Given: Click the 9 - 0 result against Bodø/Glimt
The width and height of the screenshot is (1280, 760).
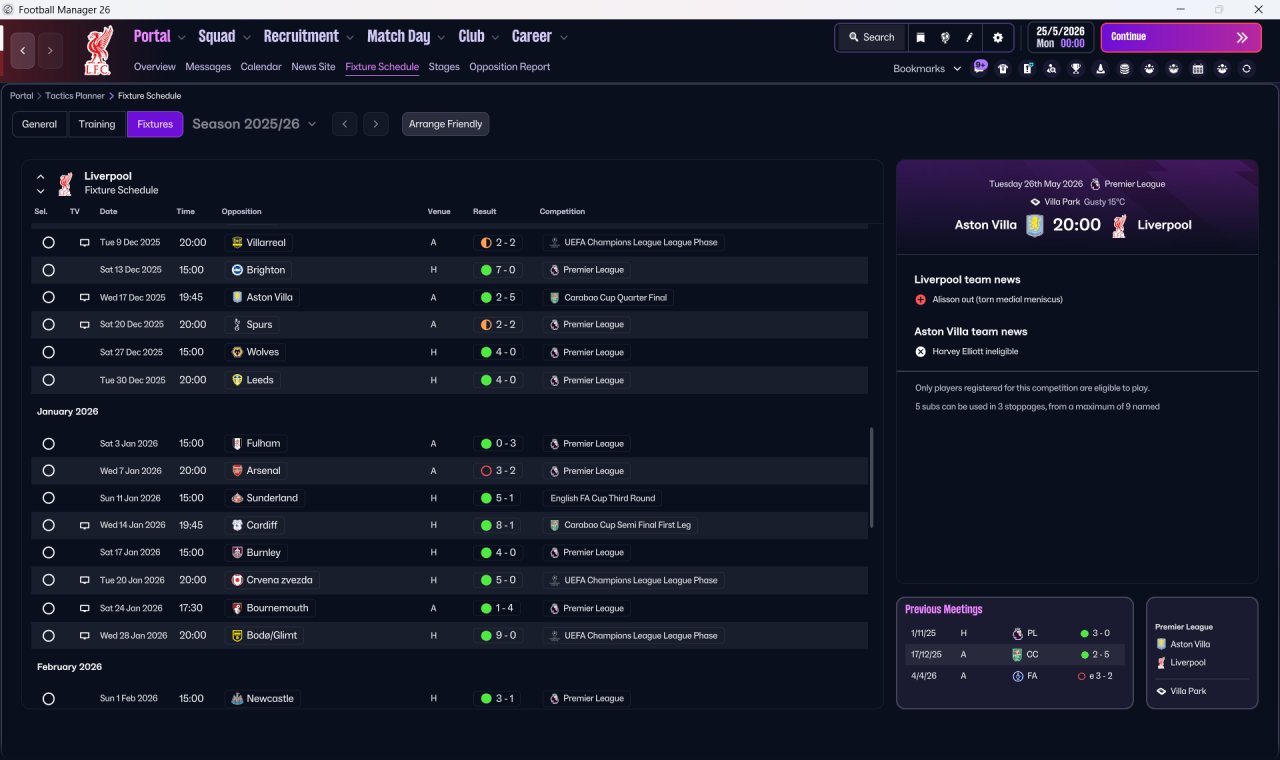Looking at the screenshot, I should tap(498, 635).
